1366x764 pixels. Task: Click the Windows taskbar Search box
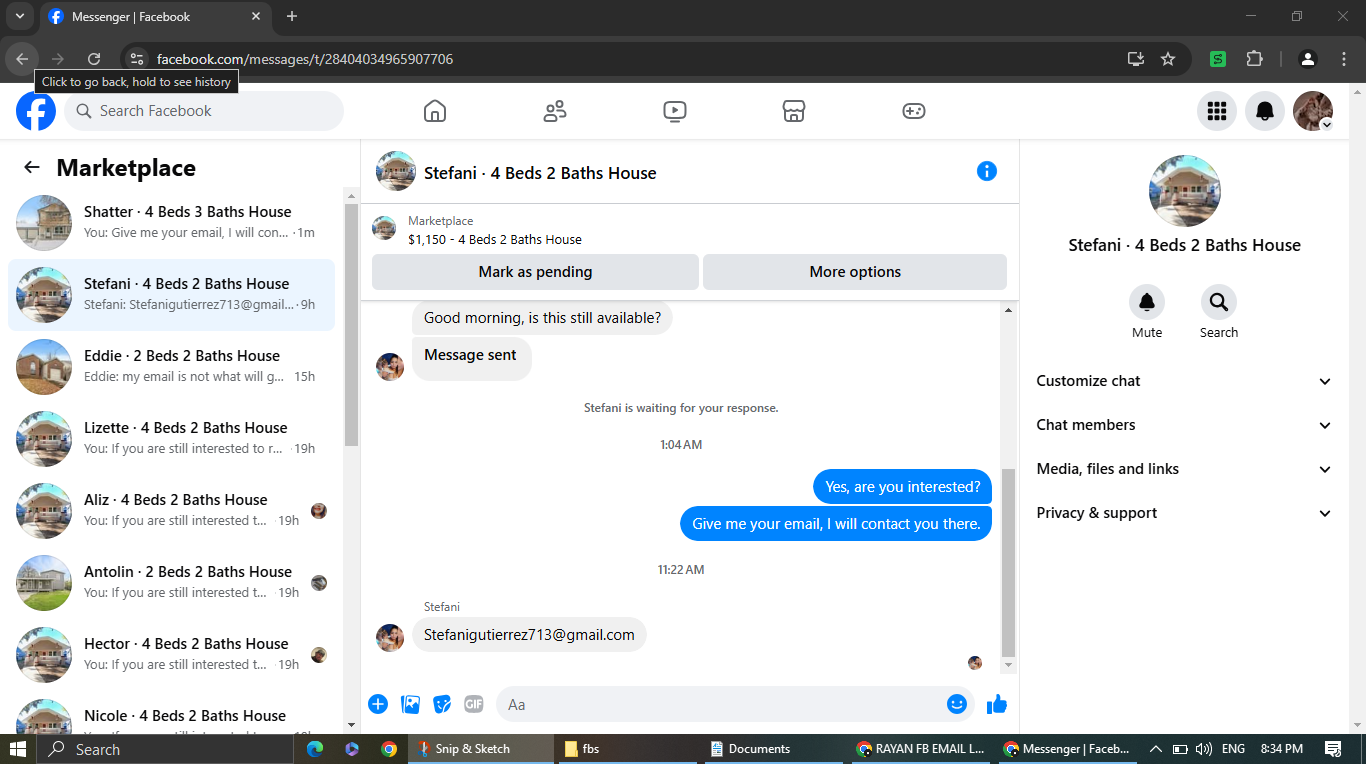(165, 749)
